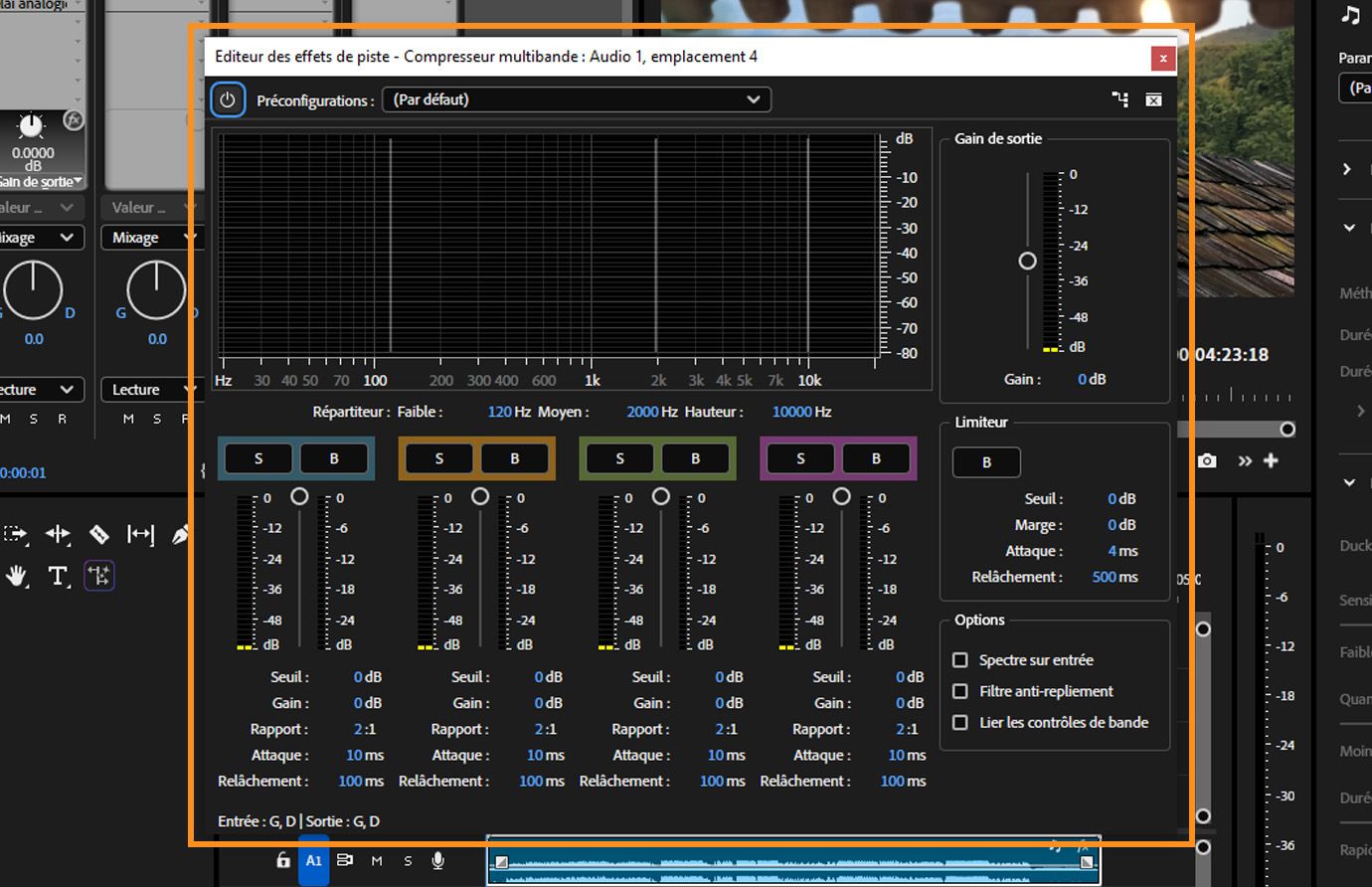This screenshot has width=1372, height=887.
Task: Toggle A1 track targeting button
Action: coord(314,860)
